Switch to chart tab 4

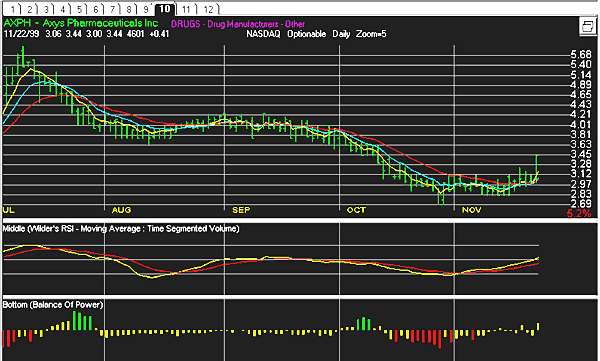[62, 9]
